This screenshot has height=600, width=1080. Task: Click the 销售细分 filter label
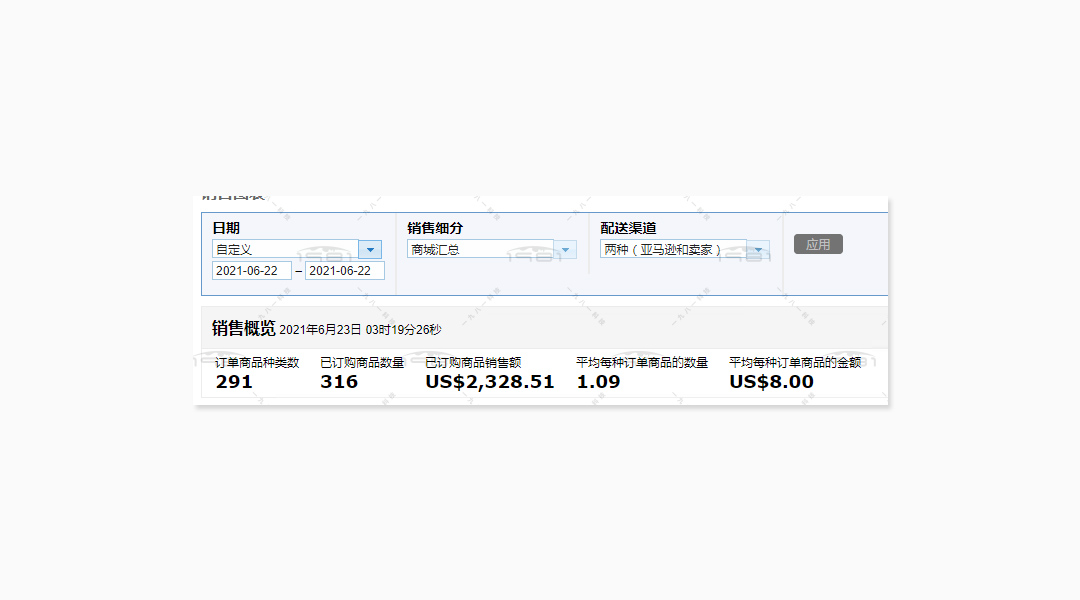[x=435, y=228]
